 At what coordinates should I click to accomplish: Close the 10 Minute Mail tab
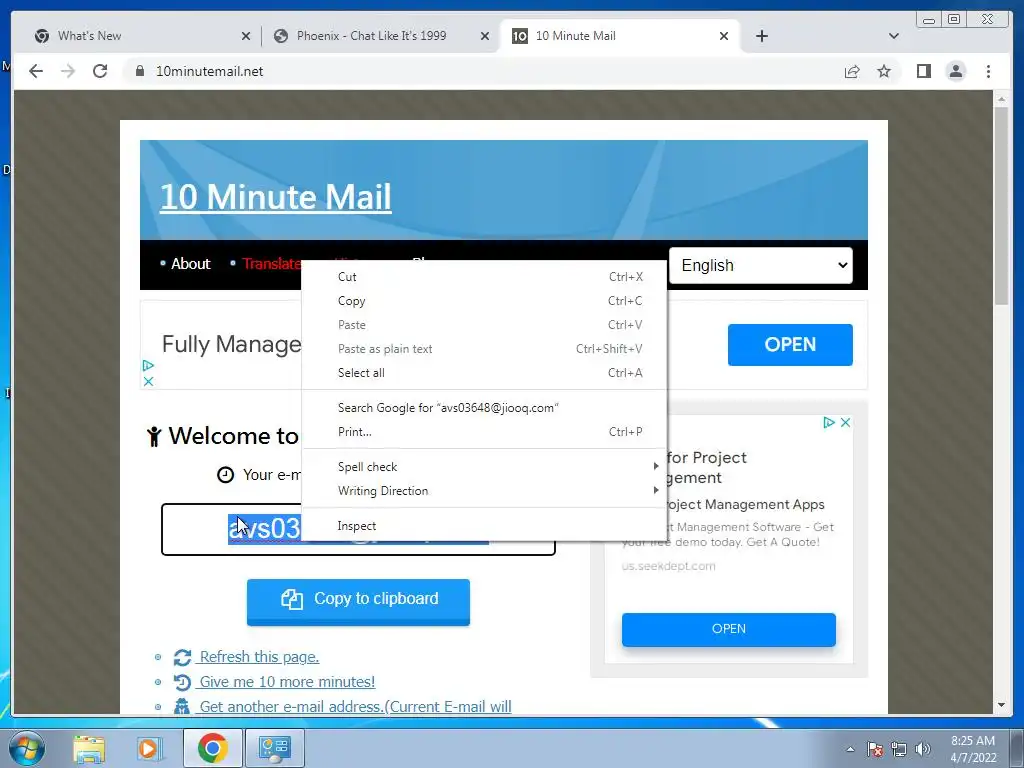tap(724, 36)
